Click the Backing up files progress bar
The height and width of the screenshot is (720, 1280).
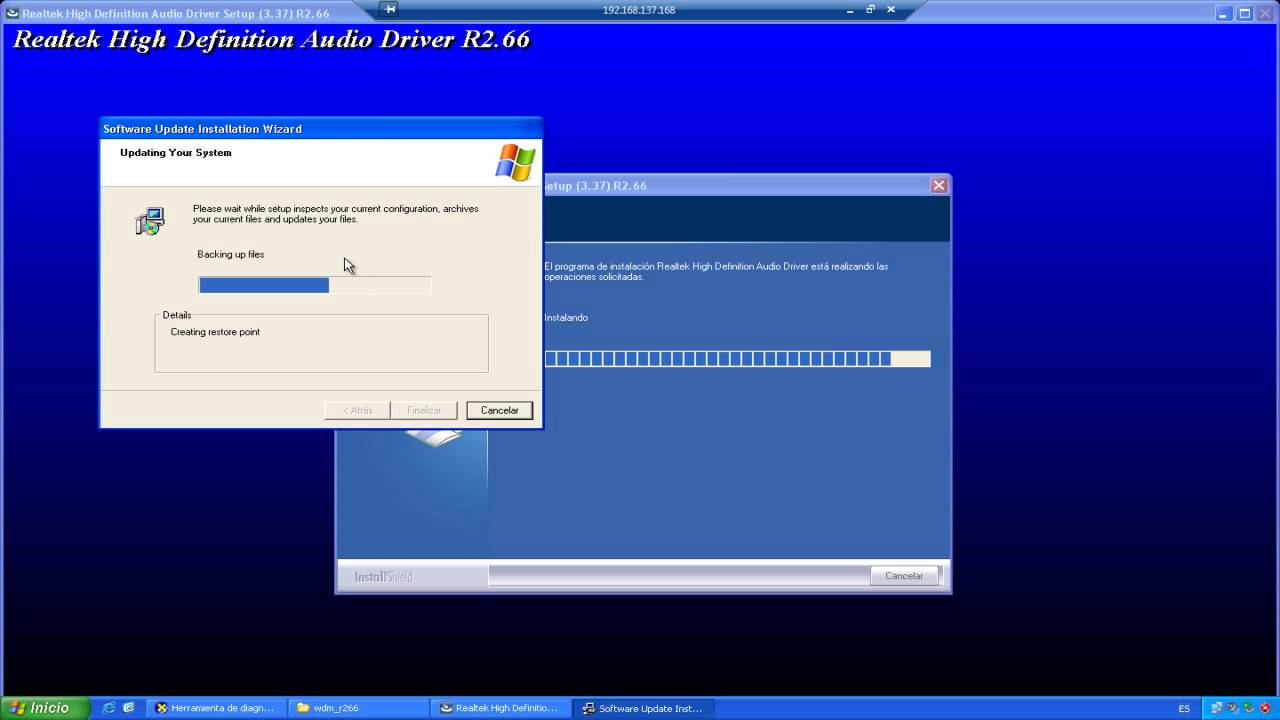pyautogui.click(x=315, y=285)
